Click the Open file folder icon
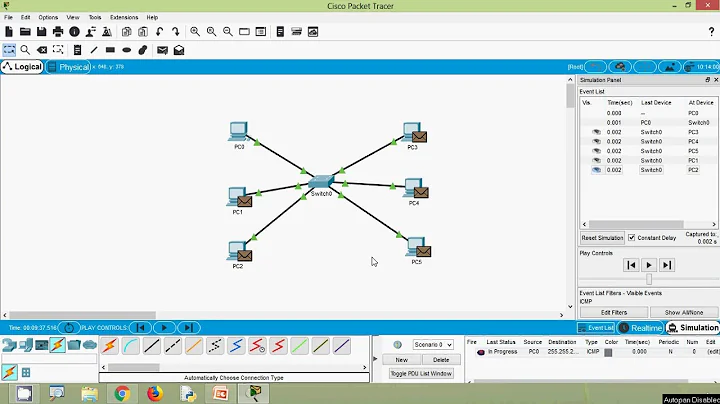Image resolution: width=720 pixels, height=404 pixels. point(25,32)
